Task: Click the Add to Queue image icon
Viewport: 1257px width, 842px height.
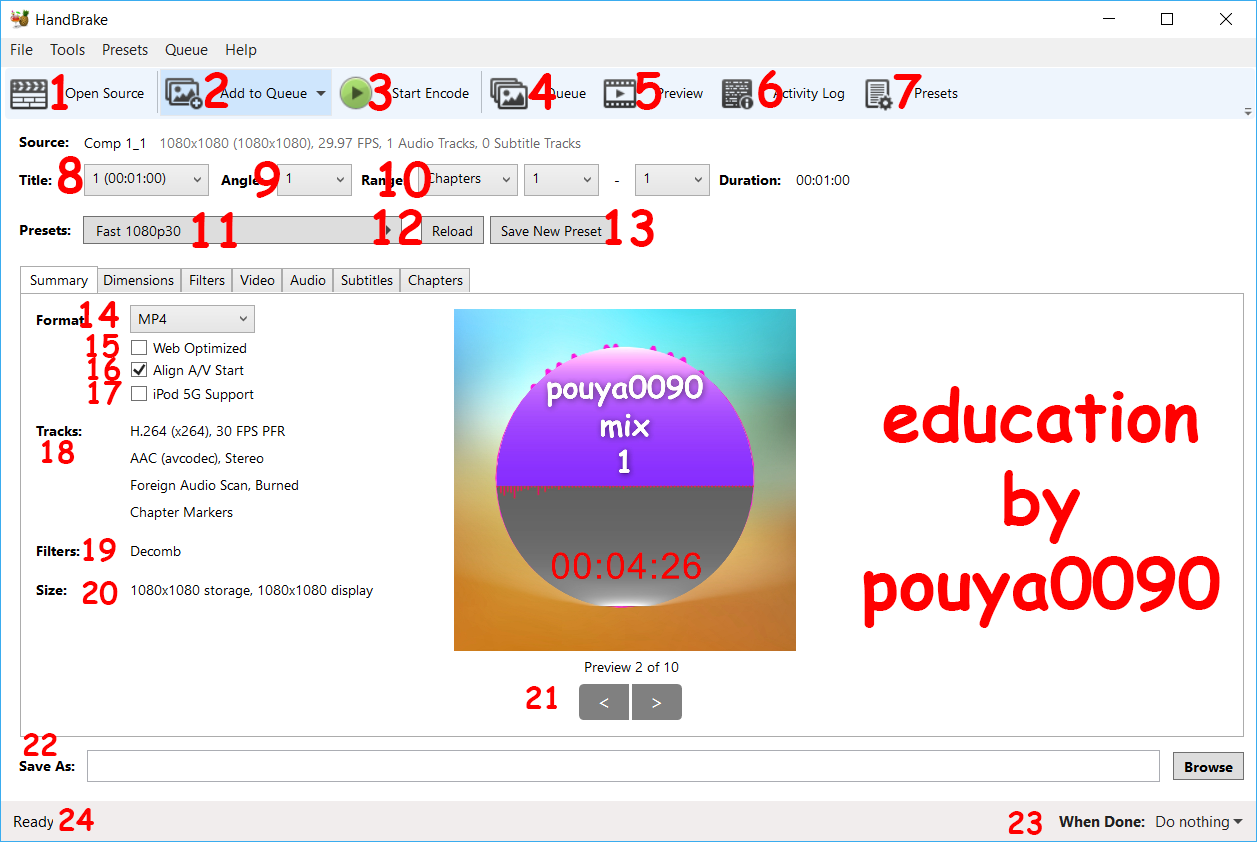Action: coord(183,93)
